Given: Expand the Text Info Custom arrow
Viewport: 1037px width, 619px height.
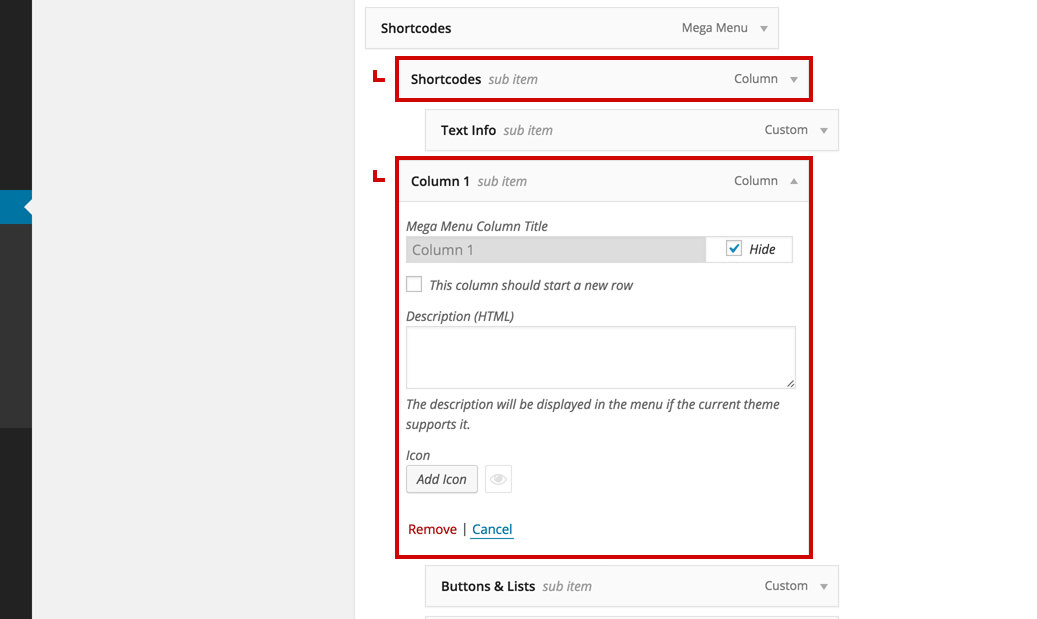Looking at the screenshot, I should (824, 130).
